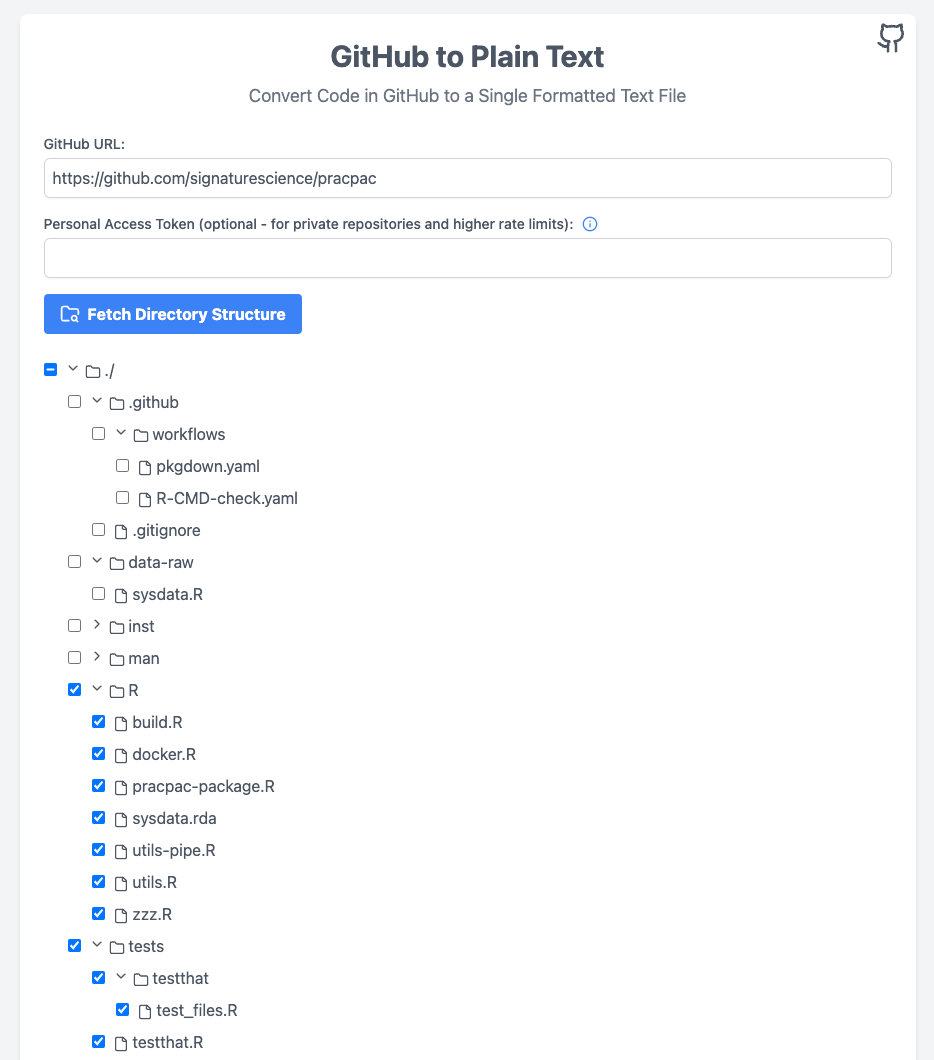Collapse the workflows folder
Viewport: 934px width, 1060px height.
(120, 433)
